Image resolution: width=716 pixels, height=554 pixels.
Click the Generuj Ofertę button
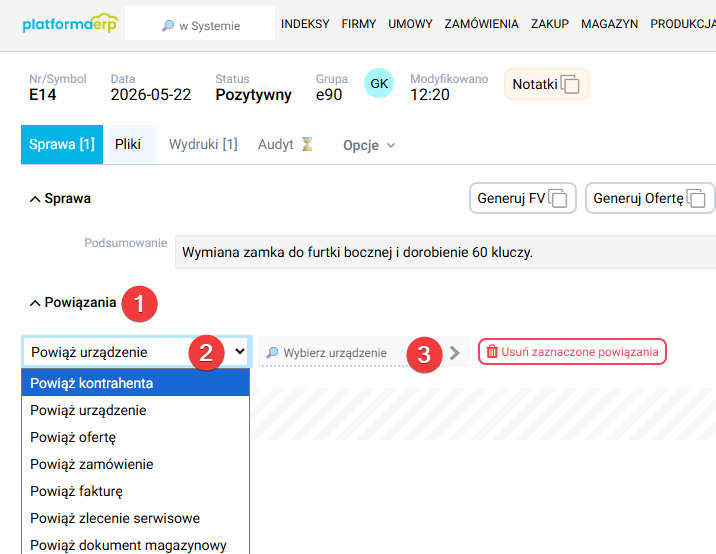click(x=650, y=198)
